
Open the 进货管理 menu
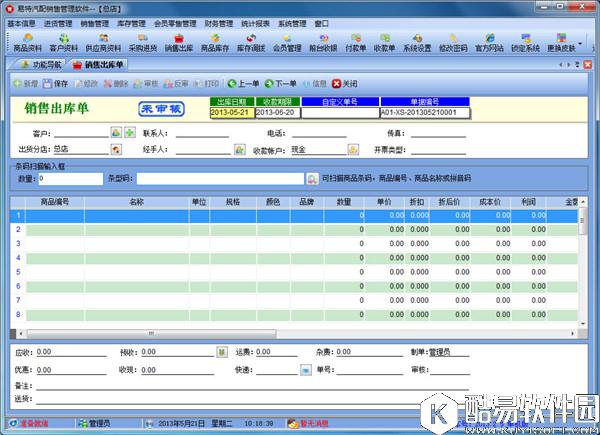[x=58, y=23]
